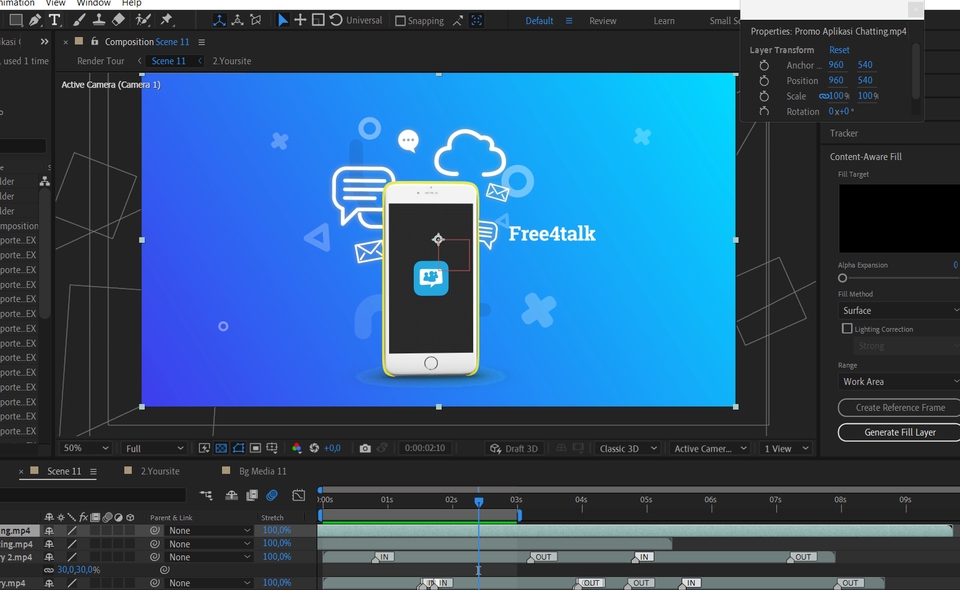Activate World Axis mode icon

coord(238,20)
